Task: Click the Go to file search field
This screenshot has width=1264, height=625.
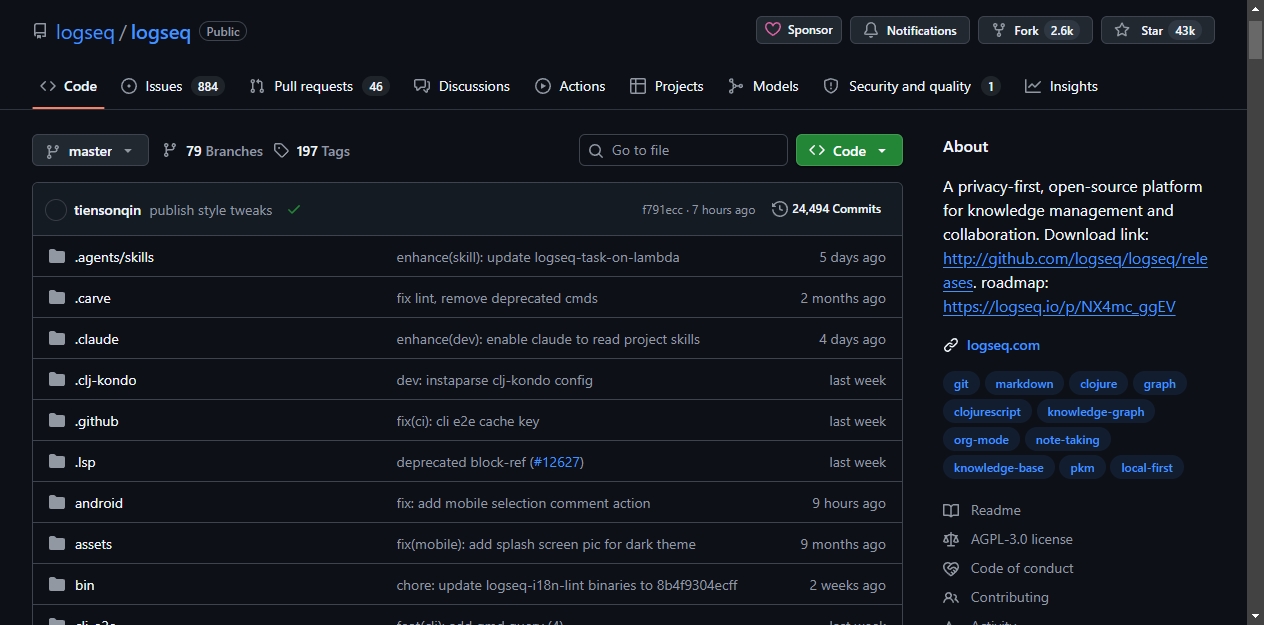Action: tap(683, 150)
